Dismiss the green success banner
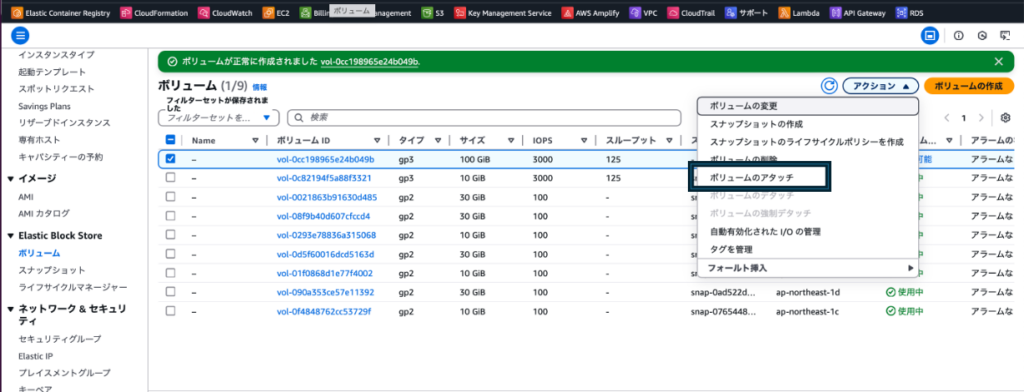The image size is (1024, 392). click(x=999, y=61)
